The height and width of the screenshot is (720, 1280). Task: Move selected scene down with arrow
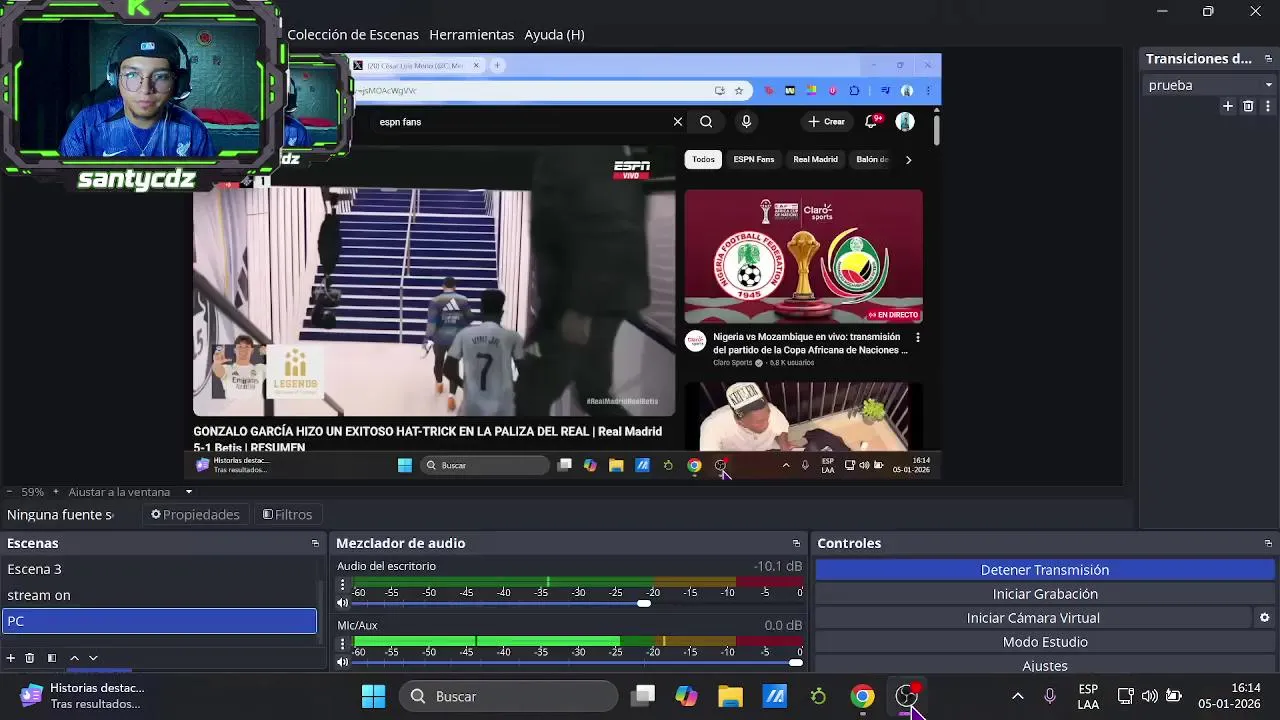coord(93,658)
